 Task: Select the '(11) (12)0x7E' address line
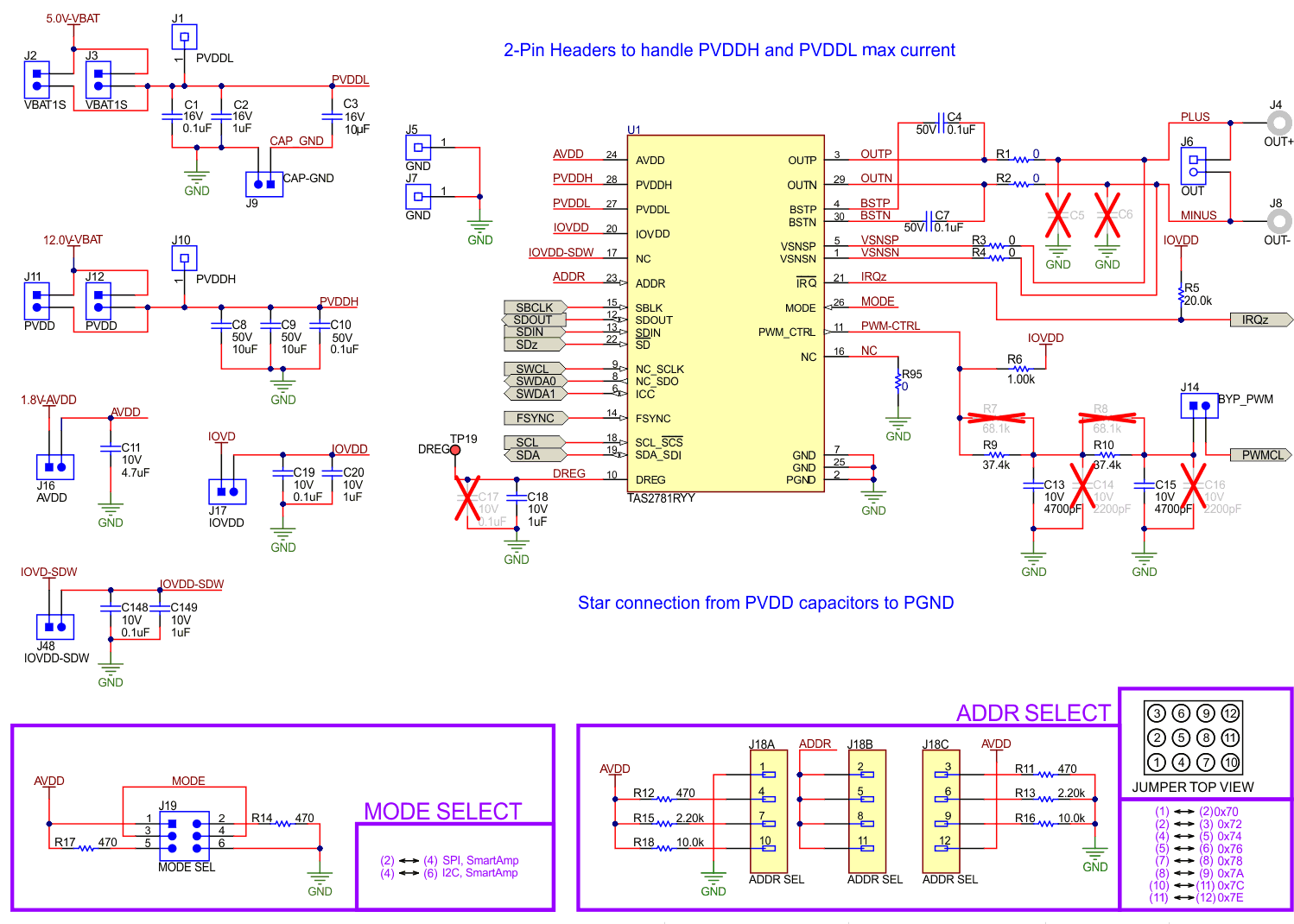(1196, 897)
